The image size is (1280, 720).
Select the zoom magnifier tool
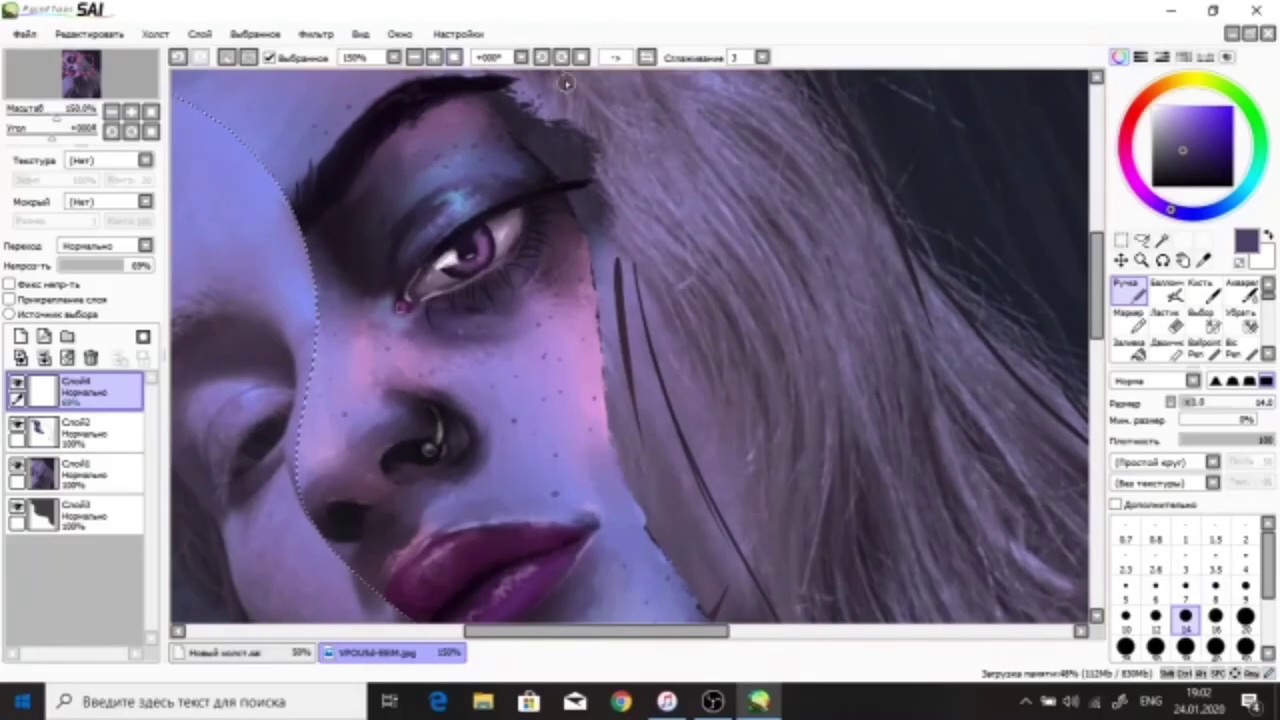tap(1142, 261)
